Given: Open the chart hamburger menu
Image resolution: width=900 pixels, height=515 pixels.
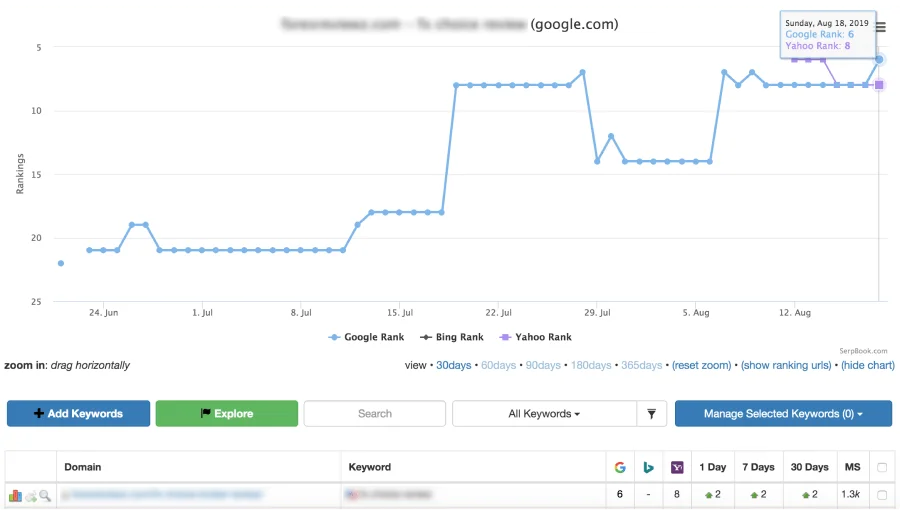Looking at the screenshot, I should (x=881, y=27).
